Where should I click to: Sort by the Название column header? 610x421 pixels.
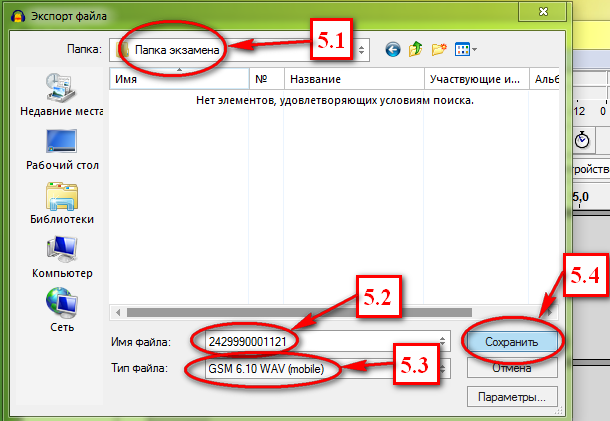pyautogui.click(x=350, y=79)
